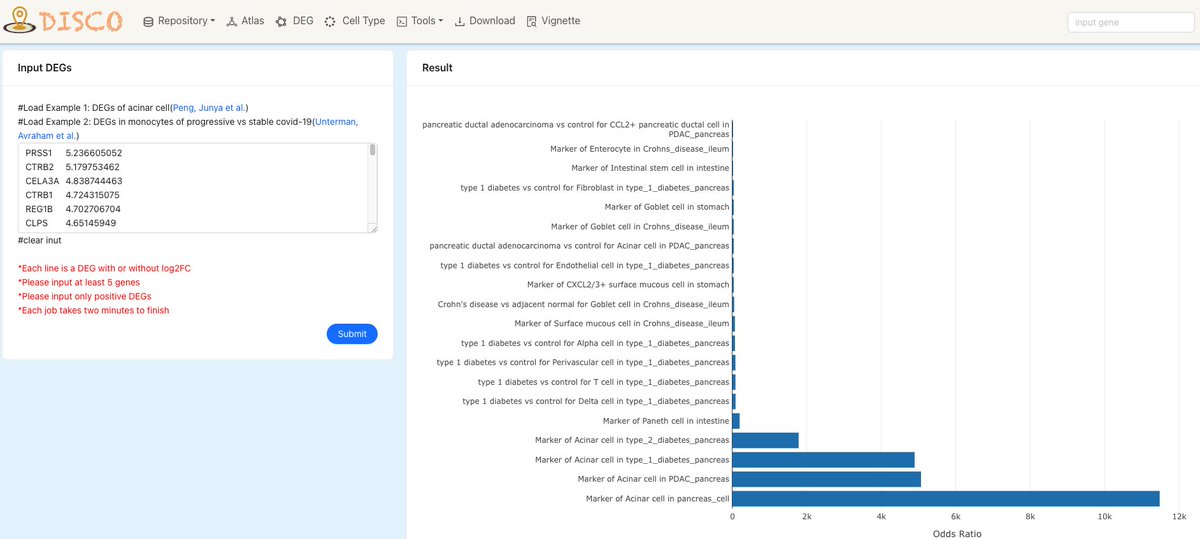This screenshot has height=539, width=1200.
Task: Click the CELA3A 4.838744463 line
Action: click(x=74, y=181)
